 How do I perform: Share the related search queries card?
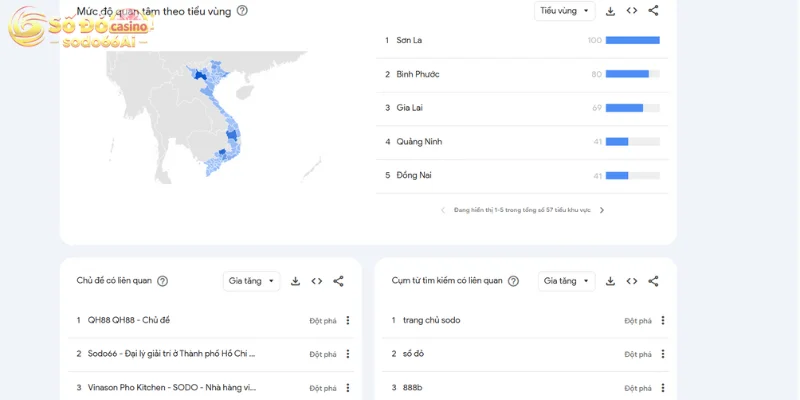[x=653, y=281]
